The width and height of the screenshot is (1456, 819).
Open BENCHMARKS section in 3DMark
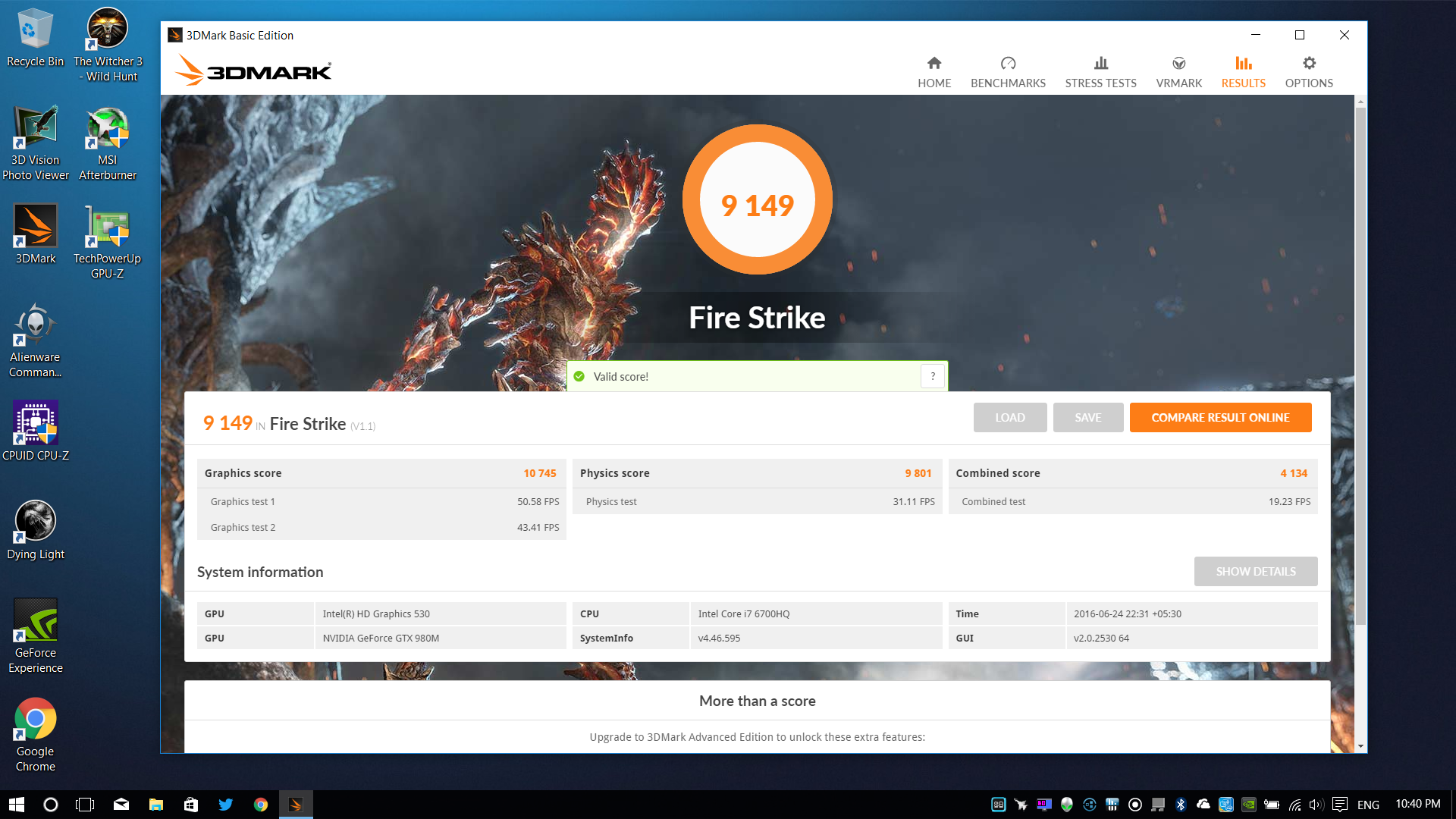(1008, 70)
